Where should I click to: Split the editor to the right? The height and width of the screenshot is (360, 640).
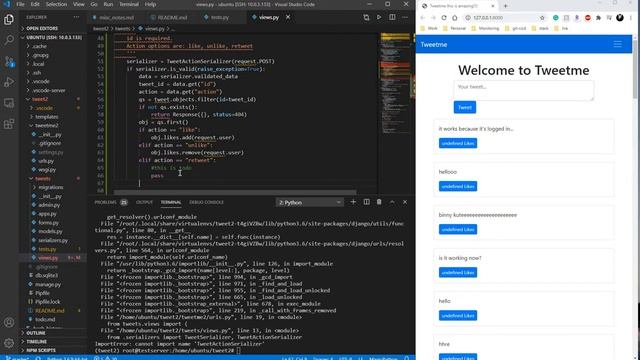tap(392, 18)
